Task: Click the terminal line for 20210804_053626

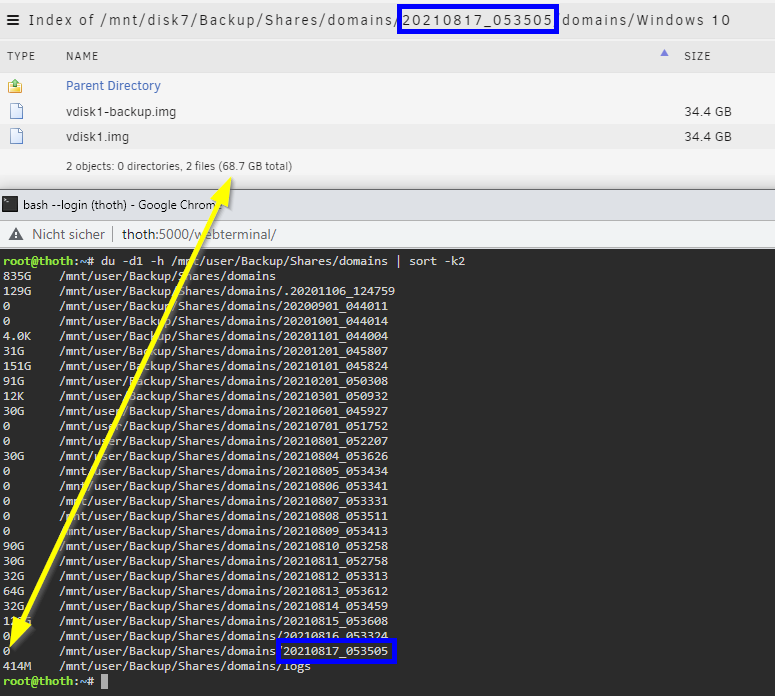Action: pyautogui.click(x=195, y=456)
